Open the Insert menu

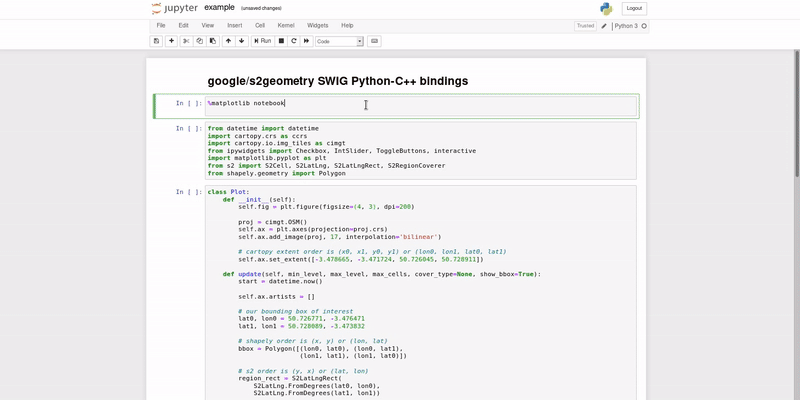point(235,26)
